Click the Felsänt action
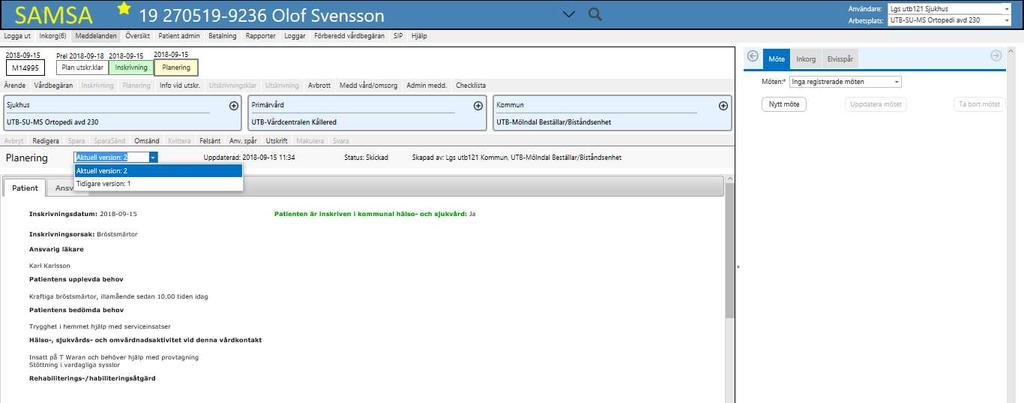1024x403 pixels. click(210, 141)
